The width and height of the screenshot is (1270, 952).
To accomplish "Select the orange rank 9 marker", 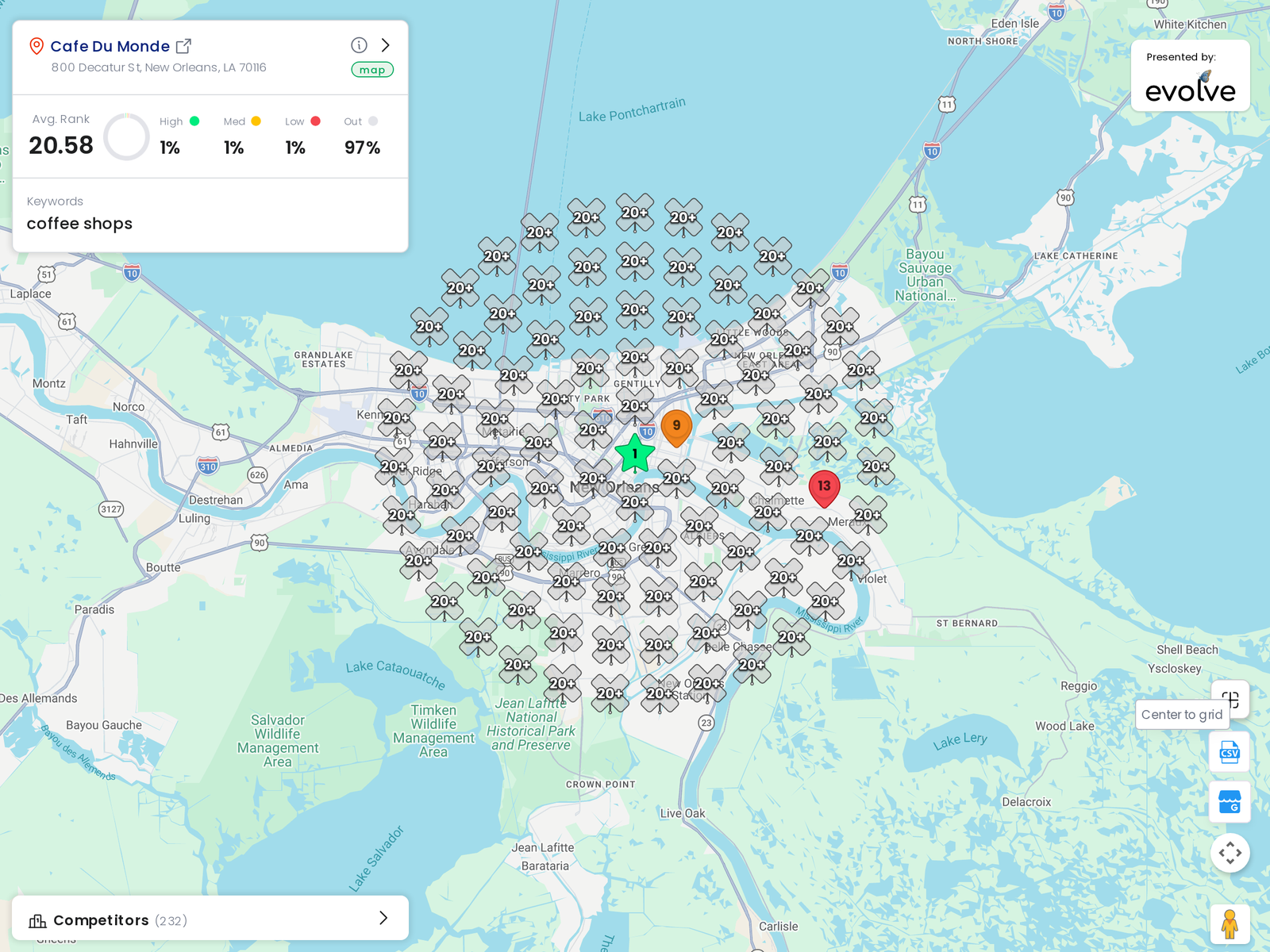I will tap(676, 428).
